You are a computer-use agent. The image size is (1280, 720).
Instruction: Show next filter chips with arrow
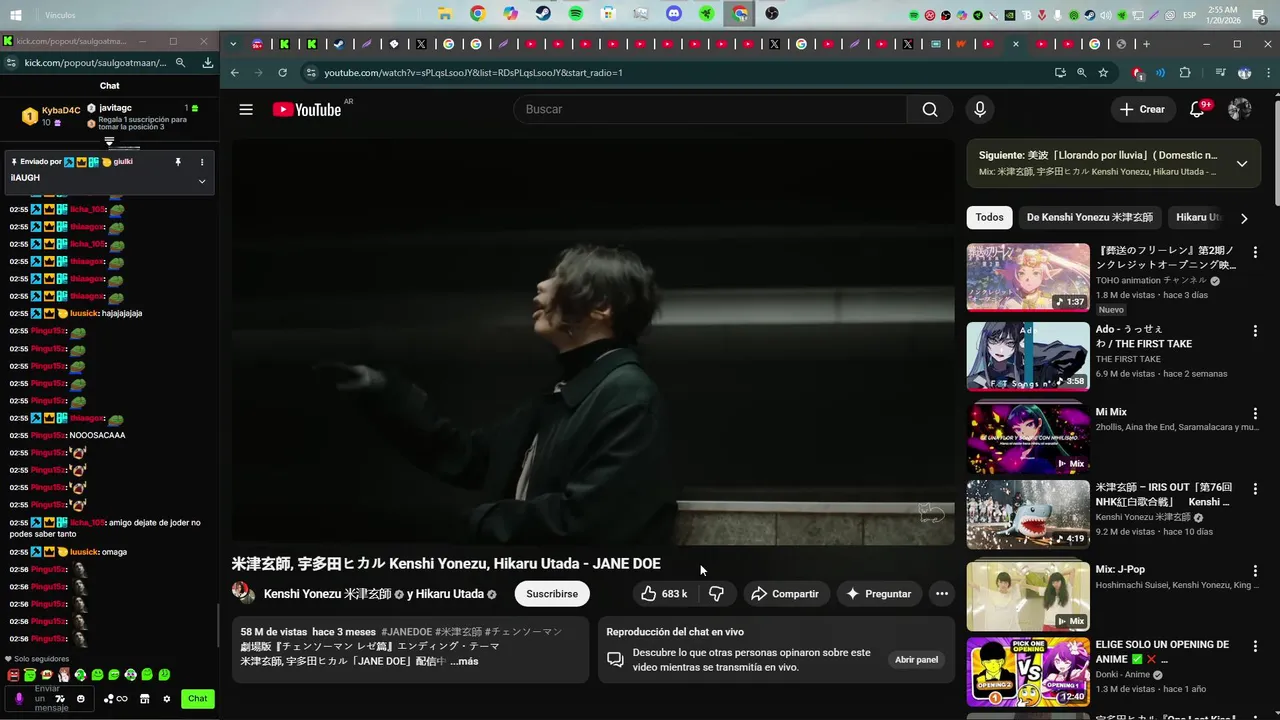coord(1244,218)
